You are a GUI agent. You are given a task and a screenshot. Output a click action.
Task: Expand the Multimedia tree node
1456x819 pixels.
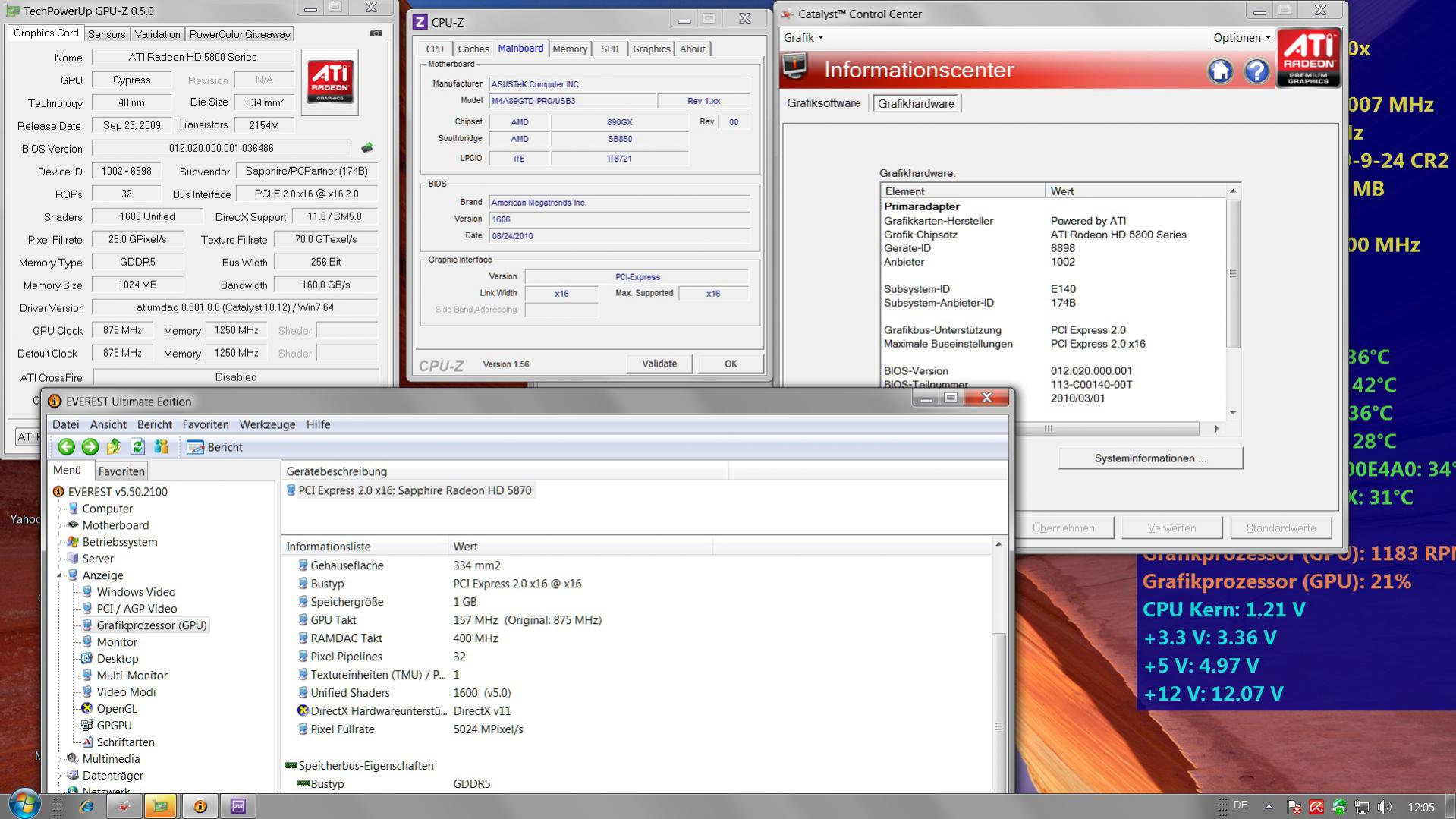60,759
